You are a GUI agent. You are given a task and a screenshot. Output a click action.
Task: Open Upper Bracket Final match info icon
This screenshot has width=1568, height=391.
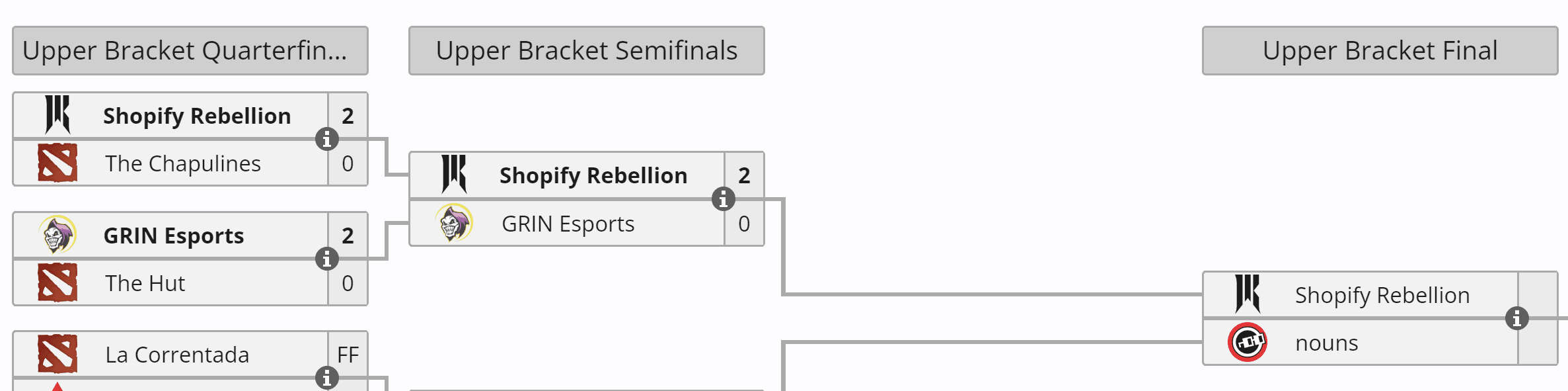[x=1517, y=319]
